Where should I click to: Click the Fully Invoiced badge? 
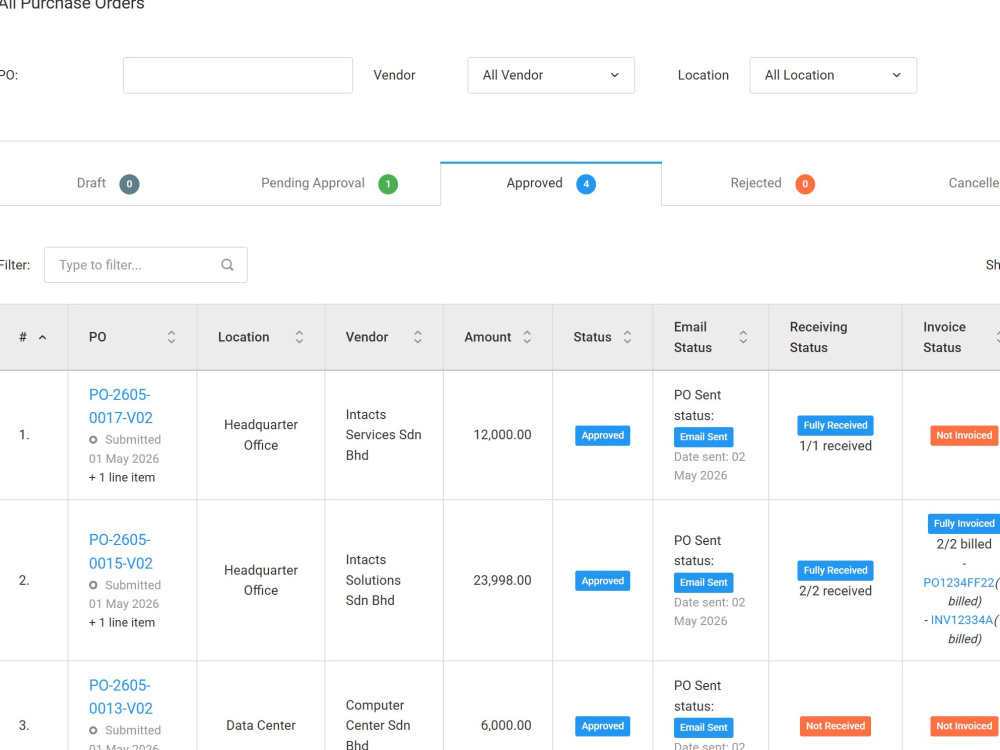click(964, 524)
